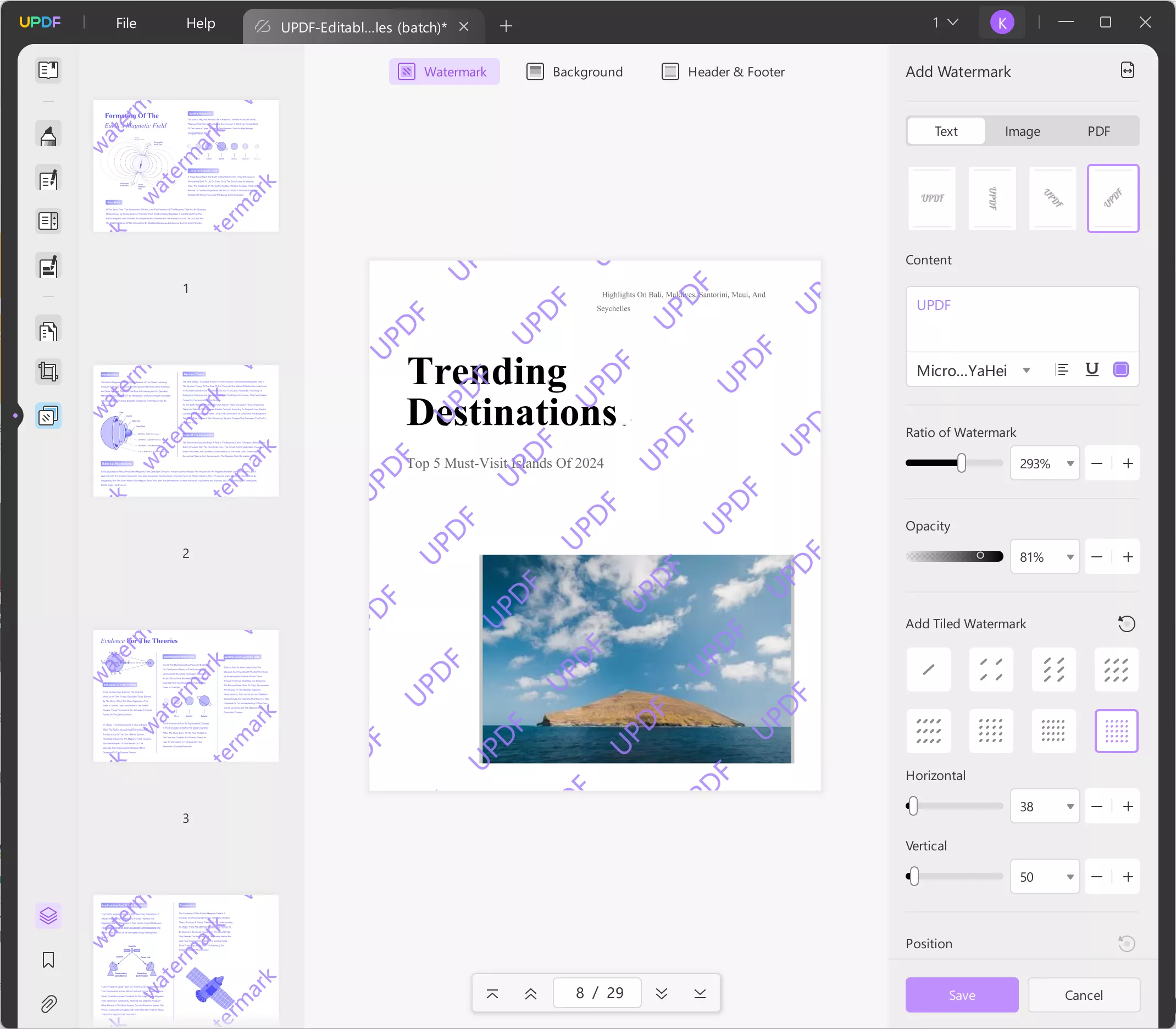Screen dimensions: 1176x1029
Task: Click the Cancel button
Action: [x=1084, y=995]
